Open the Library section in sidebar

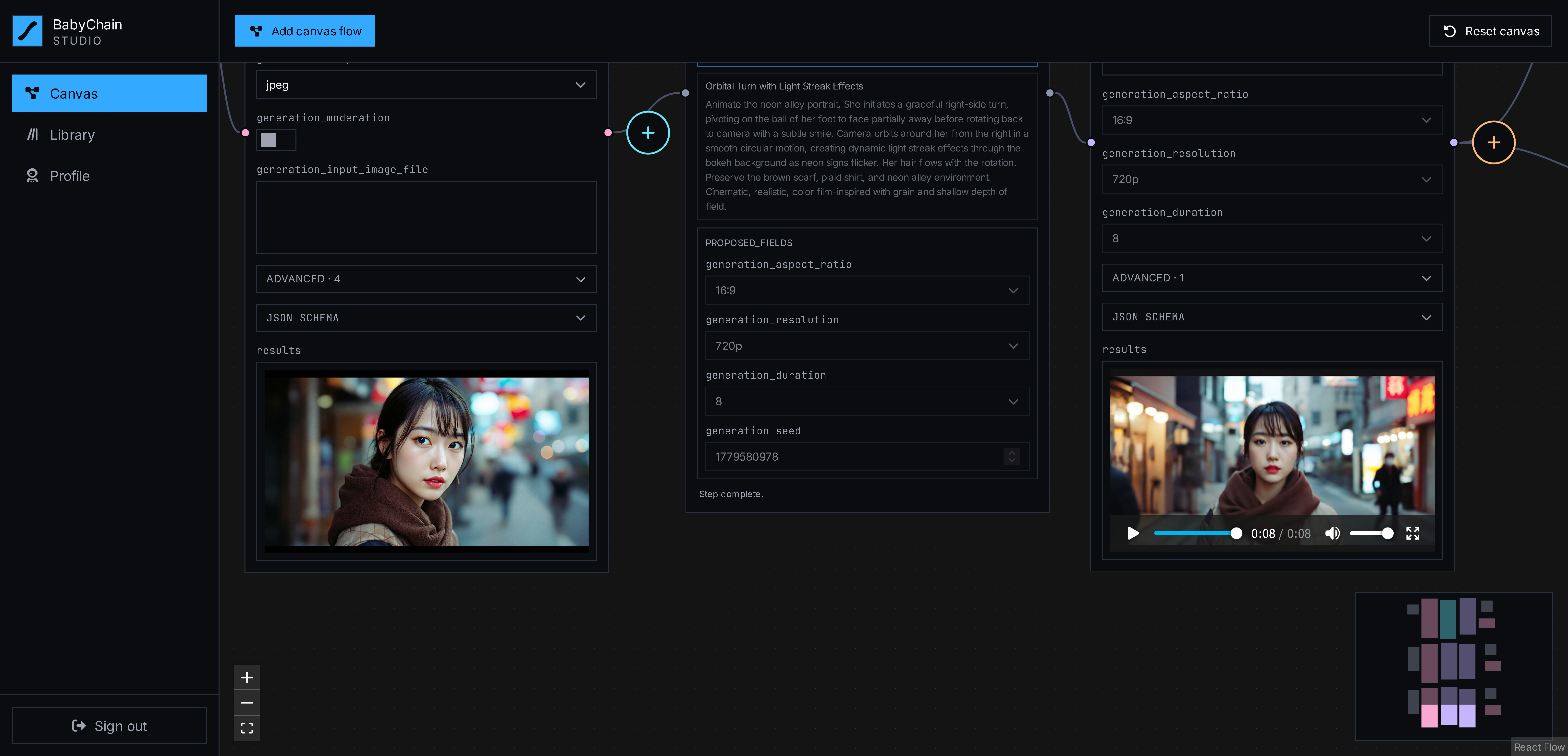click(109, 135)
